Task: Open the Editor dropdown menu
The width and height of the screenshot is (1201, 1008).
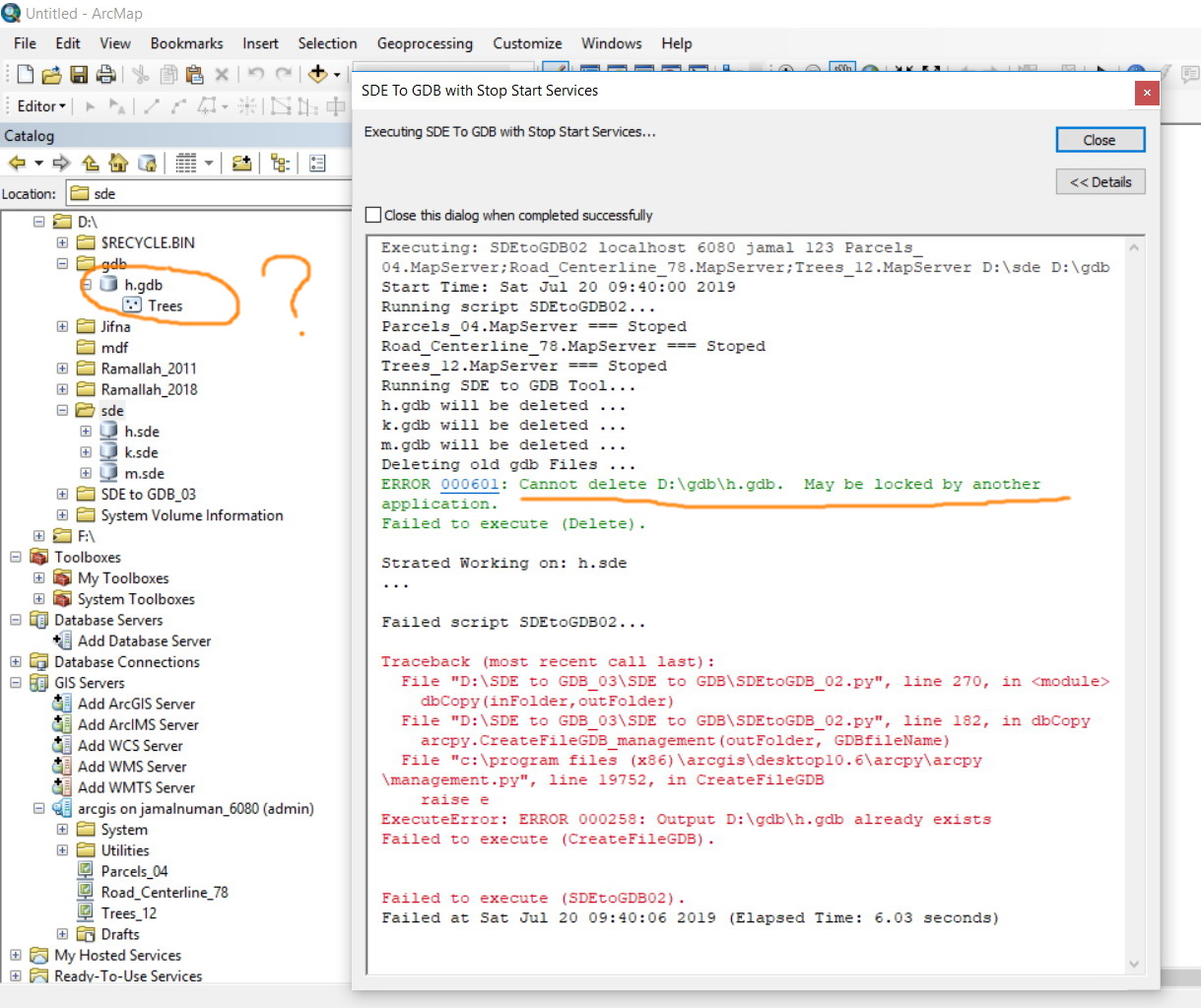Action: tap(41, 105)
